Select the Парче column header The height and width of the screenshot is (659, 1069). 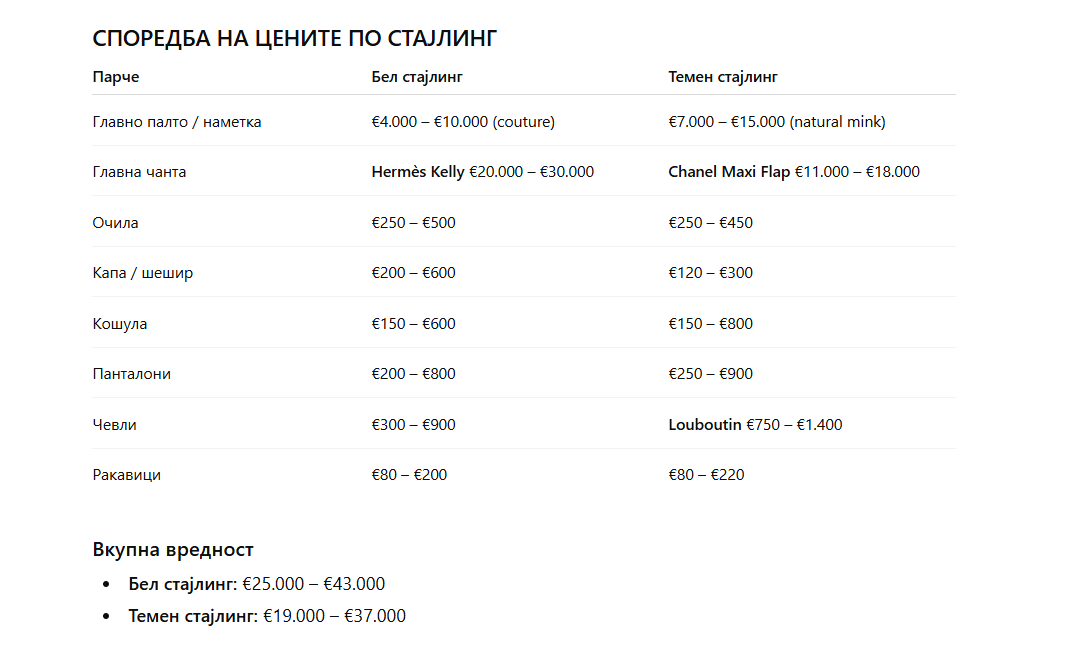(116, 77)
